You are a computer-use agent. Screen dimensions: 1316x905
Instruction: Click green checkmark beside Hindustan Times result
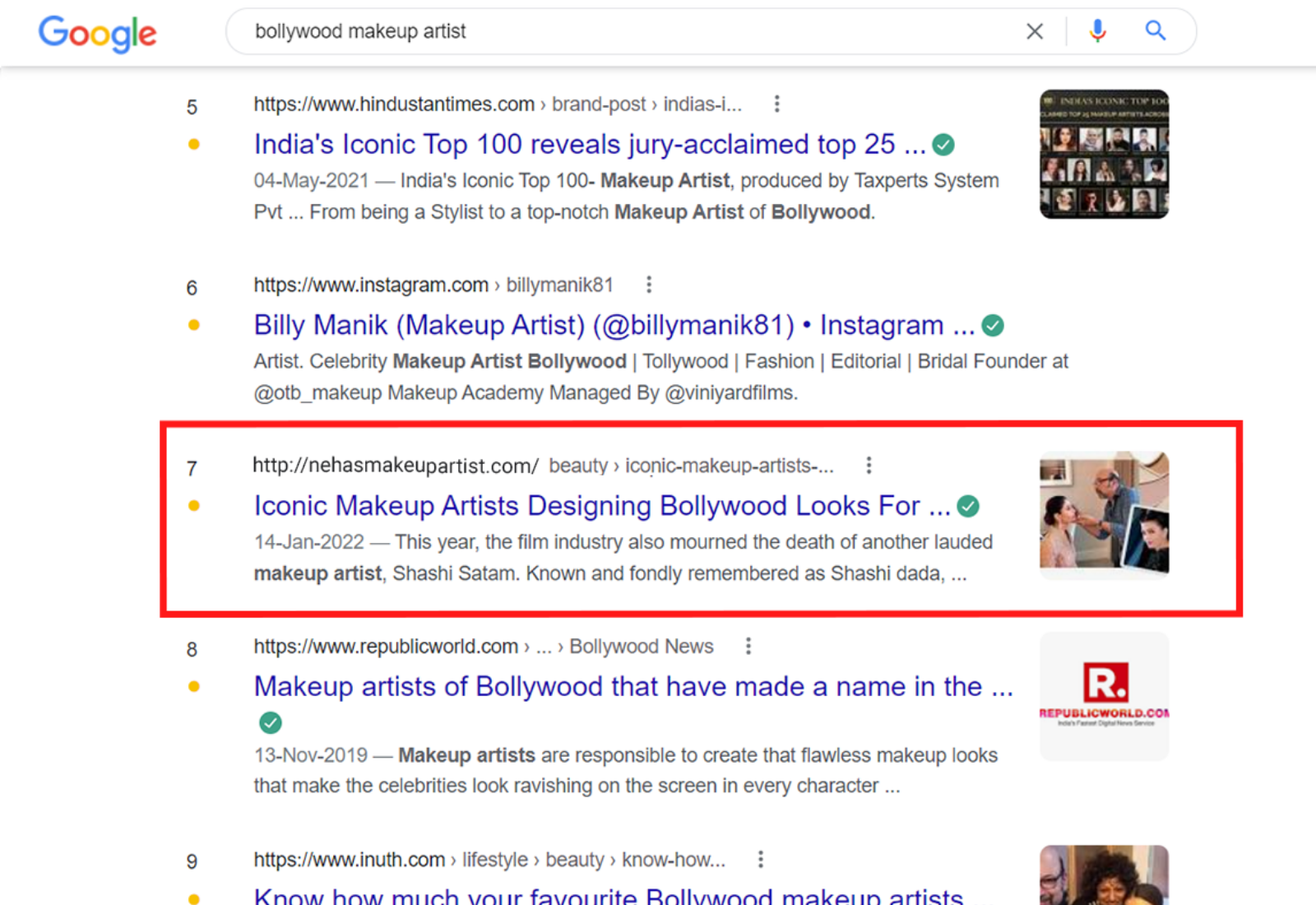(x=943, y=145)
